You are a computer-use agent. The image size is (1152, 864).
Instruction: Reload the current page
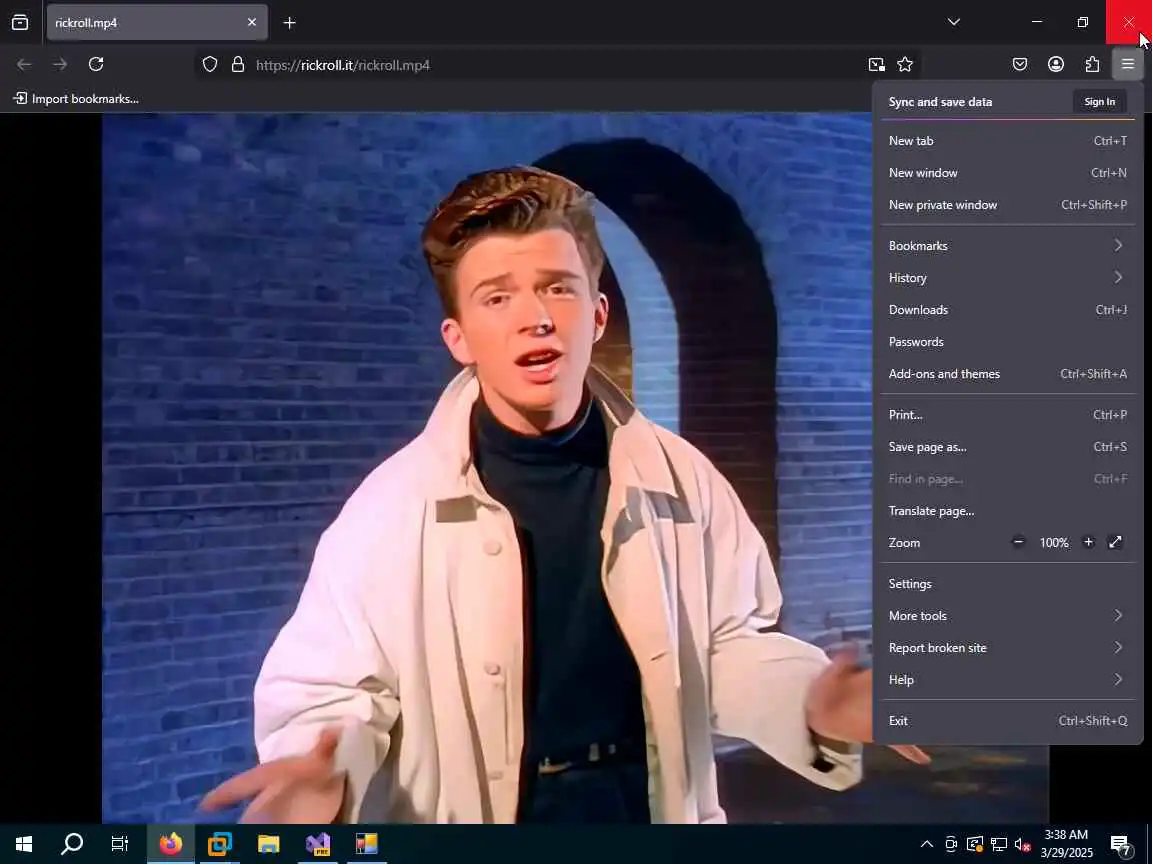click(x=96, y=65)
